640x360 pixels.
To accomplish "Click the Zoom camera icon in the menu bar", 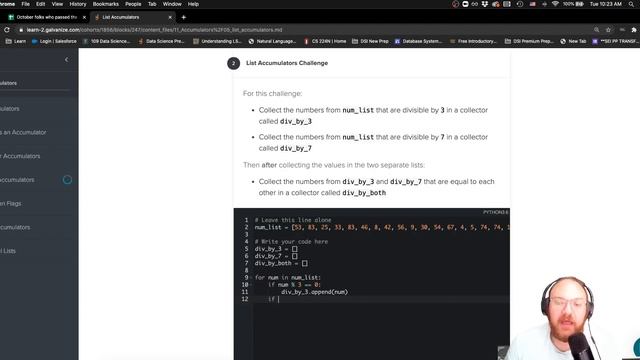I will [465, 4].
